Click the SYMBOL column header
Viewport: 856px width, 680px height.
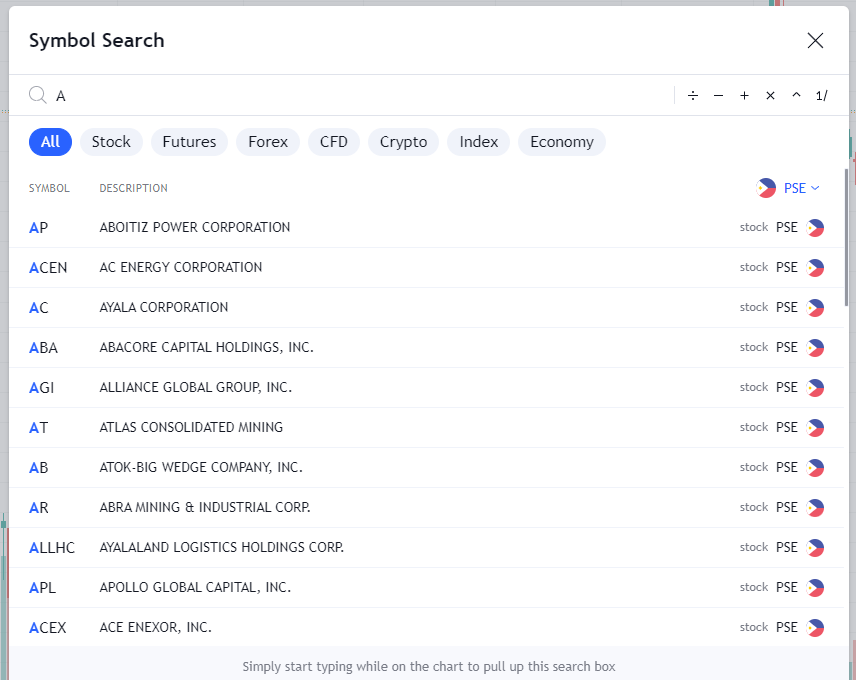(x=49, y=188)
